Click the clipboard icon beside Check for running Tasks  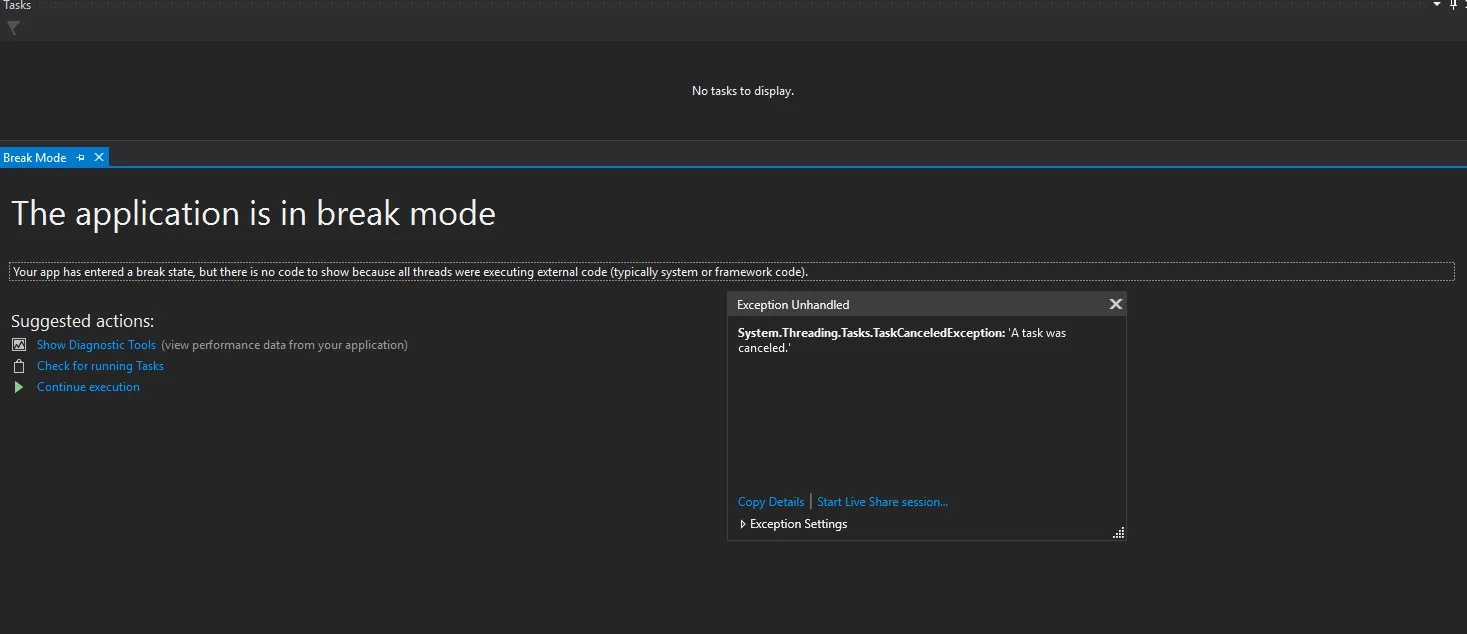click(x=19, y=366)
